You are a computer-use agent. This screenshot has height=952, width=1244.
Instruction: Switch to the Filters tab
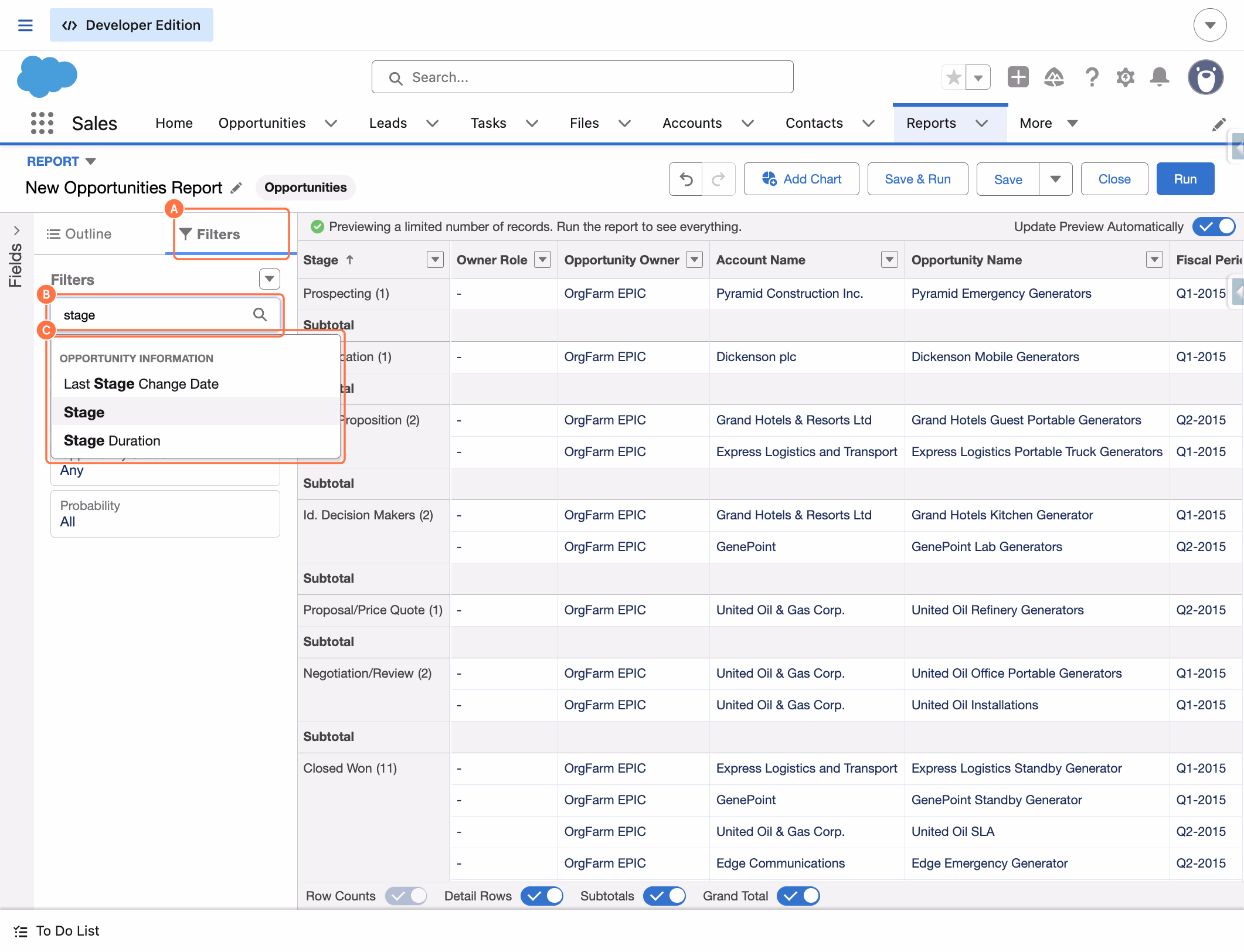[209, 234]
